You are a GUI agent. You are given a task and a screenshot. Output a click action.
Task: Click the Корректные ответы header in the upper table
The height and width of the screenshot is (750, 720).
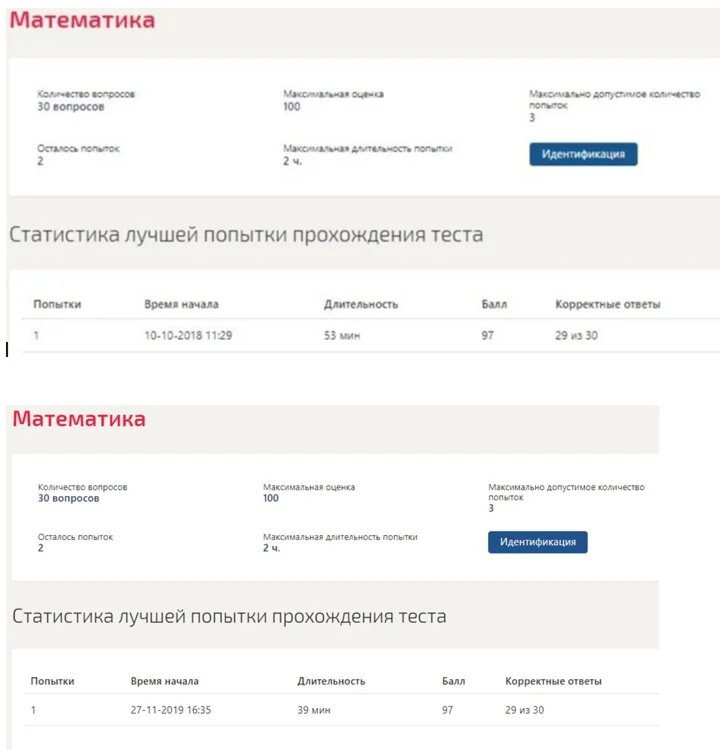pos(608,304)
